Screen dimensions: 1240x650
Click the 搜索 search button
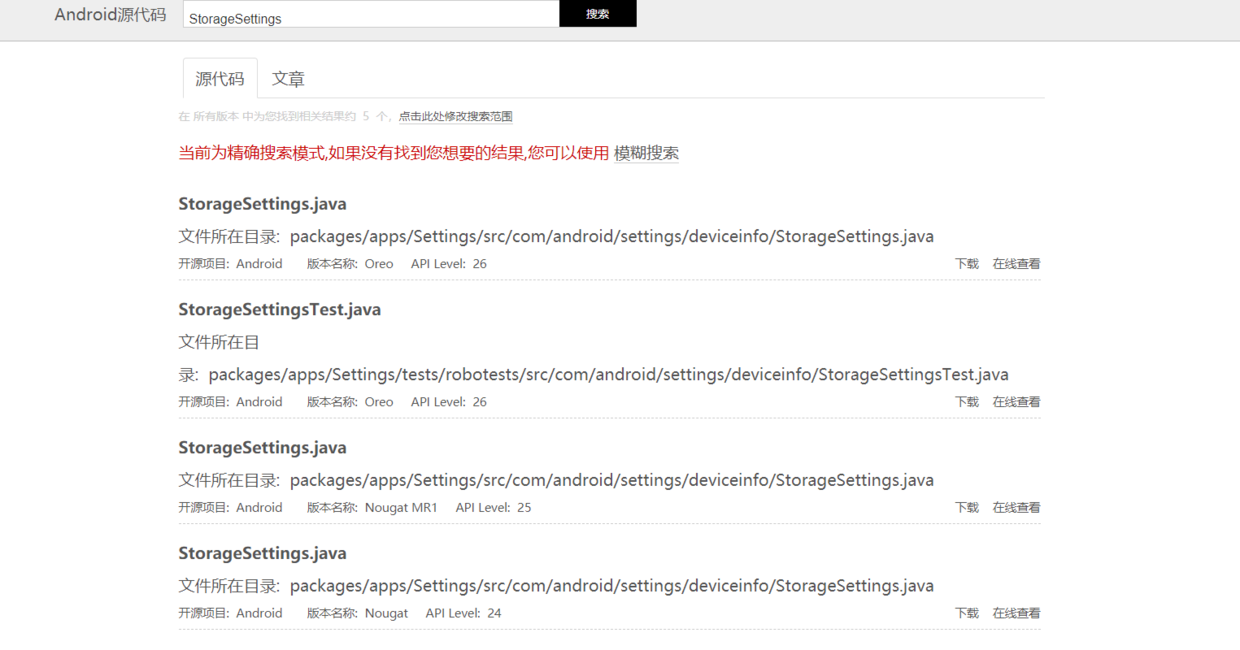click(x=597, y=13)
